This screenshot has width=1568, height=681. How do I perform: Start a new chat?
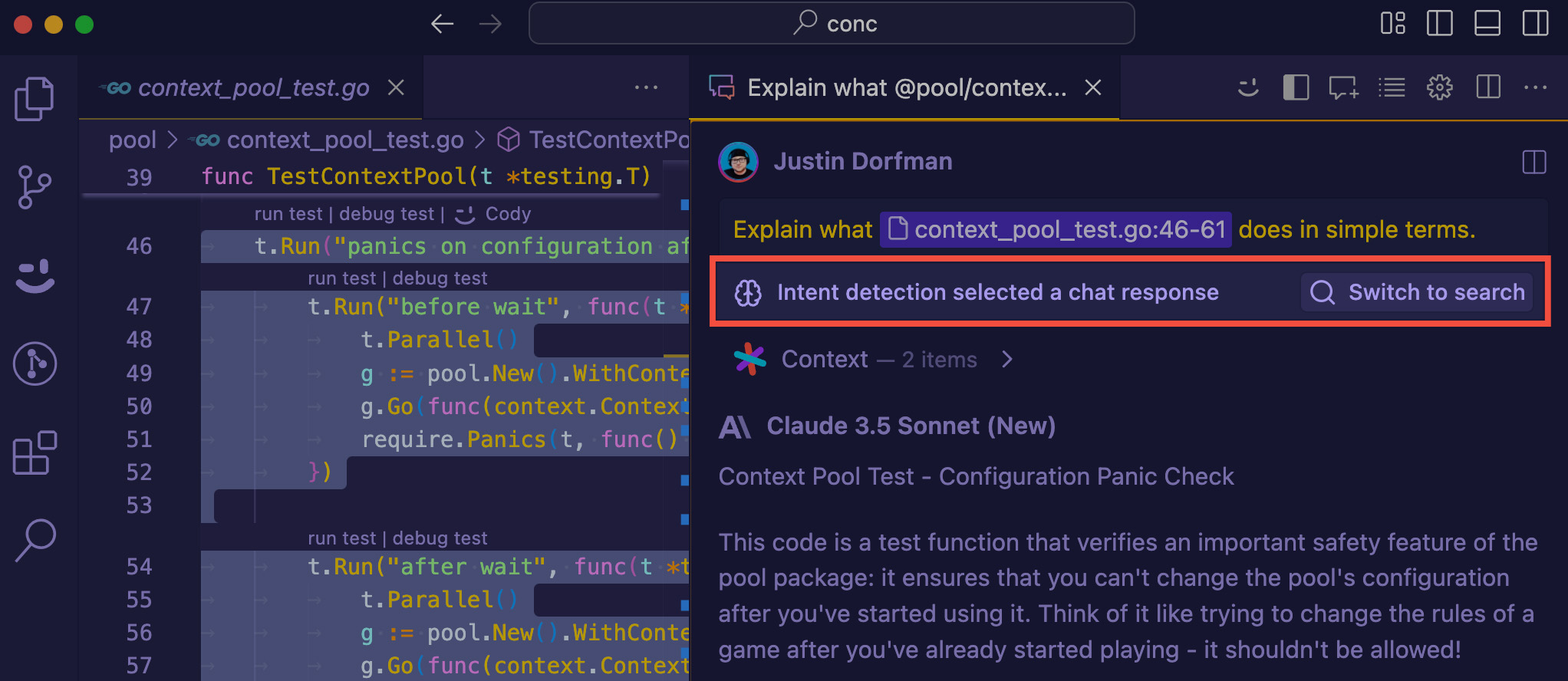pyautogui.click(x=1343, y=87)
